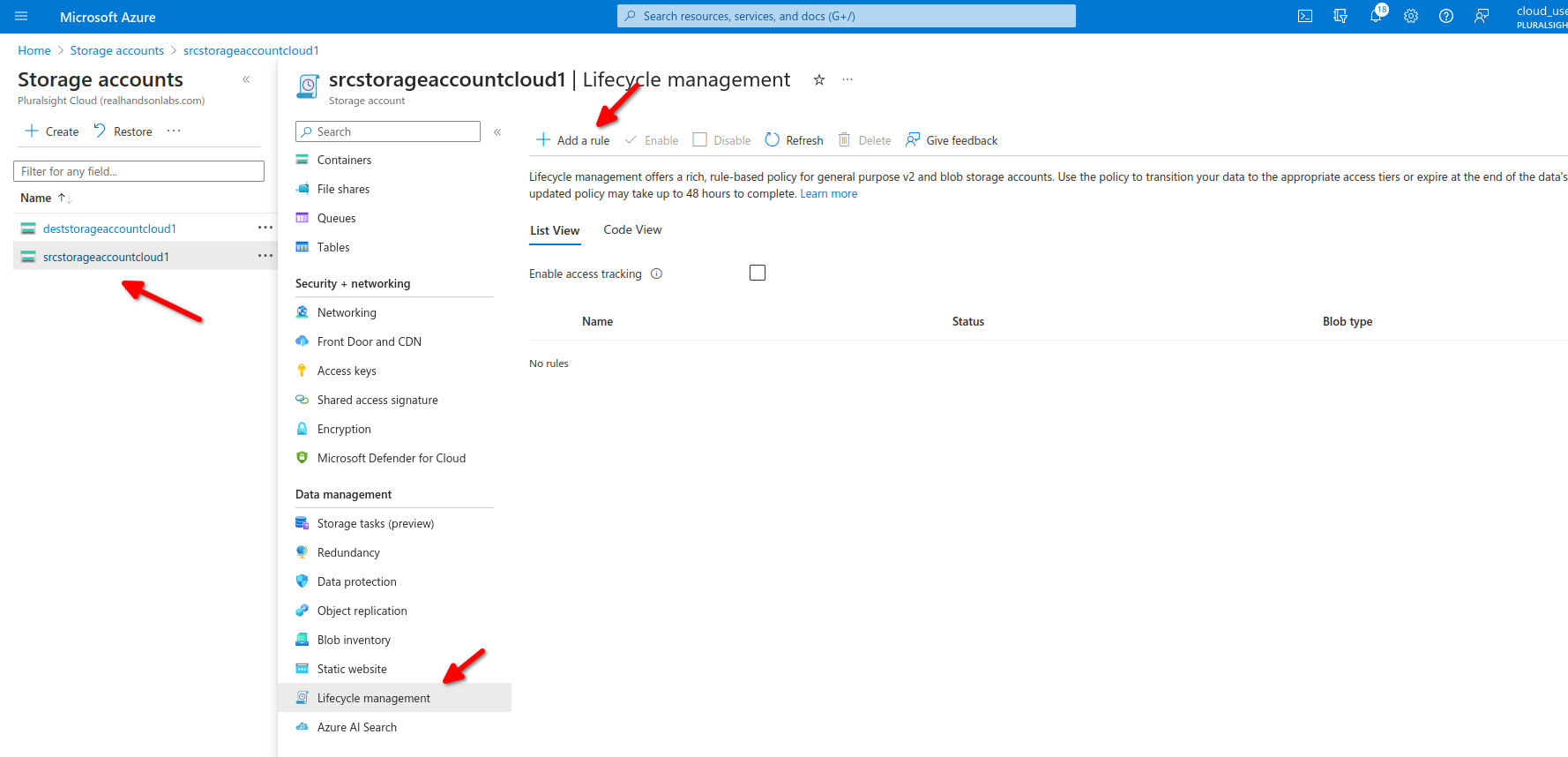This screenshot has height=757, width=1568.
Task: Open portal settings gear
Action: (x=1411, y=16)
